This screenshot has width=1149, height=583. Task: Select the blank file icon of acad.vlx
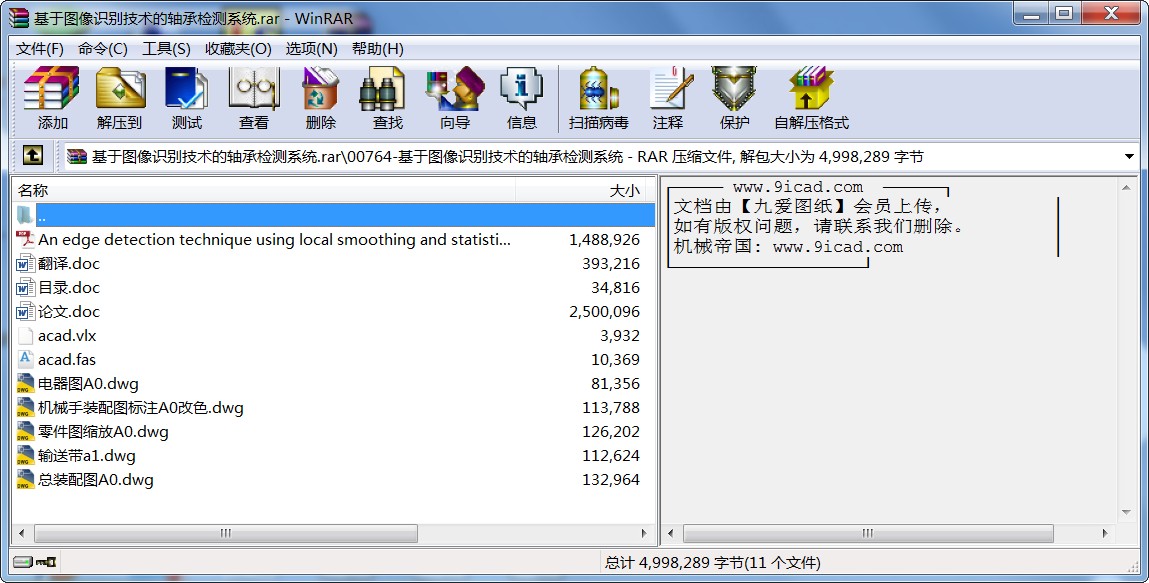pyautogui.click(x=25, y=335)
